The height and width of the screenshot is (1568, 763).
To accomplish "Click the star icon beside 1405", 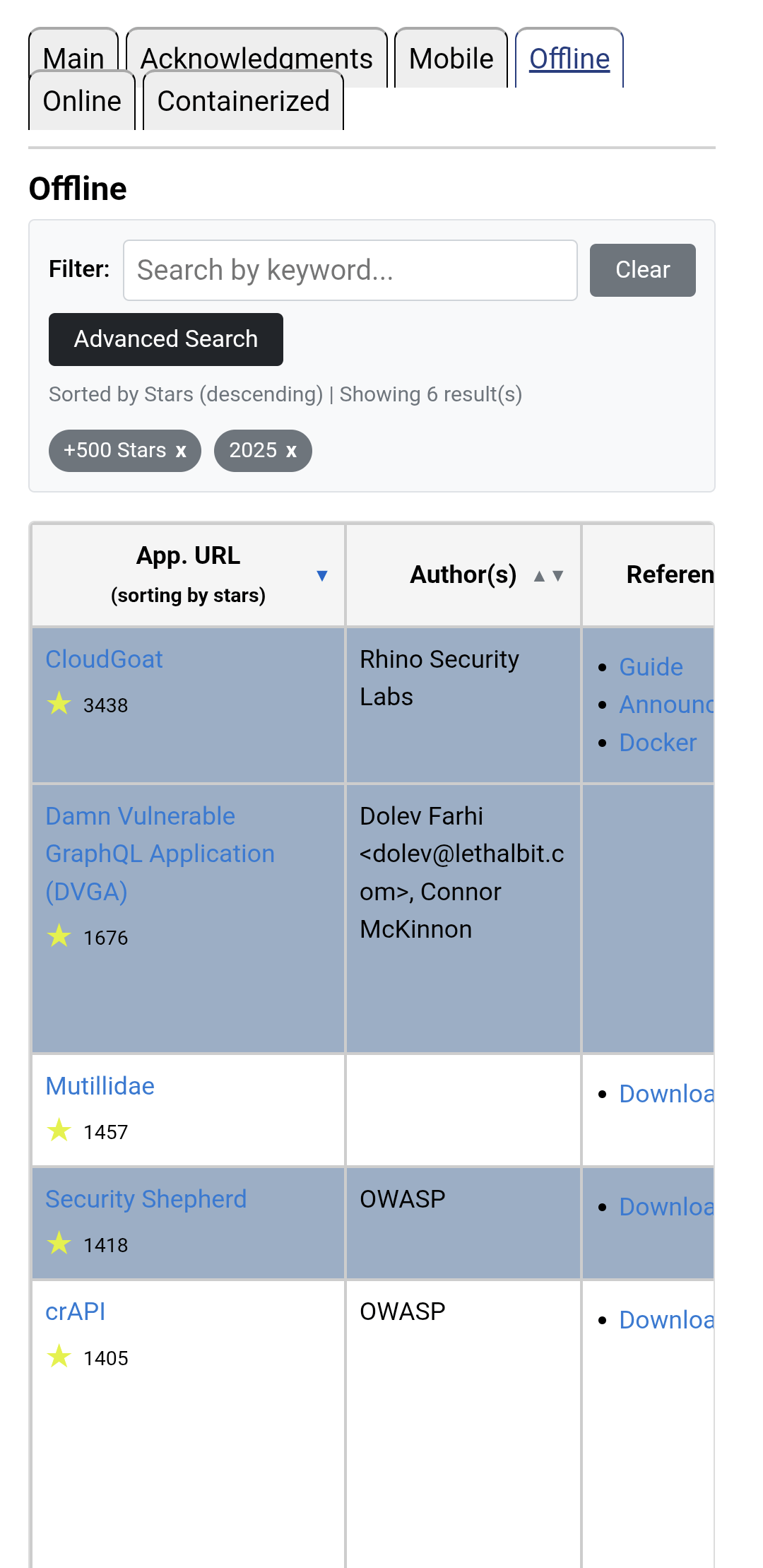I will [x=59, y=1356].
